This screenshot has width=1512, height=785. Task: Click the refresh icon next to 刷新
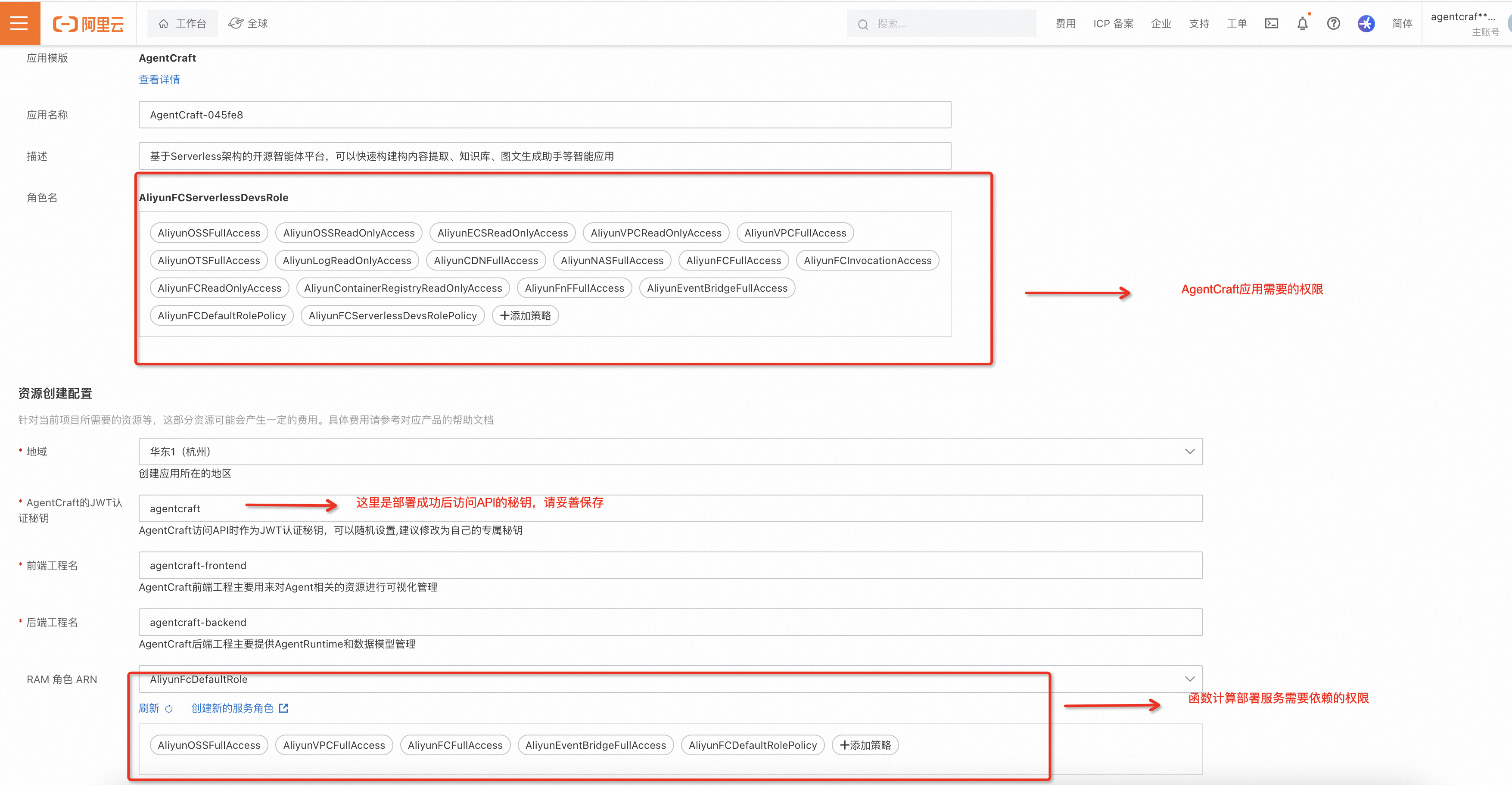169,709
